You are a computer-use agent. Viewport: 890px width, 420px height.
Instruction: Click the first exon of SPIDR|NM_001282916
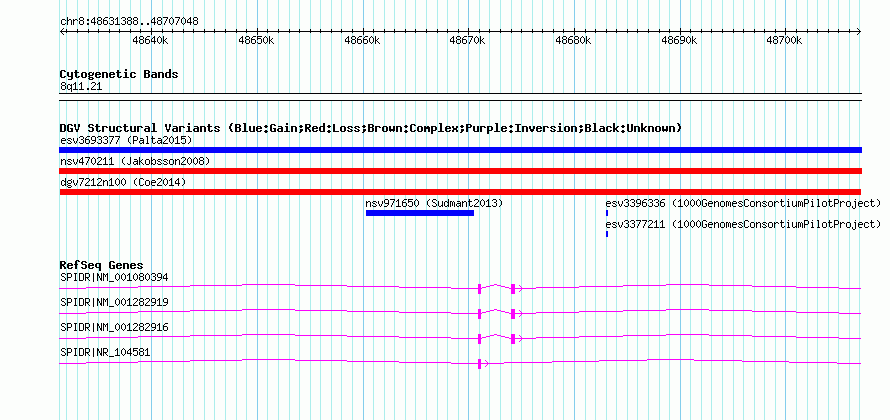tap(480, 338)
